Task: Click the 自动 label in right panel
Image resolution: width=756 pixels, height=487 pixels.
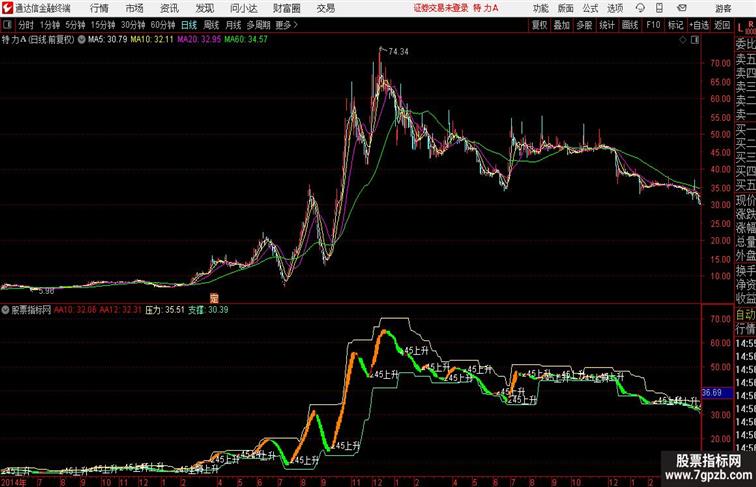Action: coord(745,315)
